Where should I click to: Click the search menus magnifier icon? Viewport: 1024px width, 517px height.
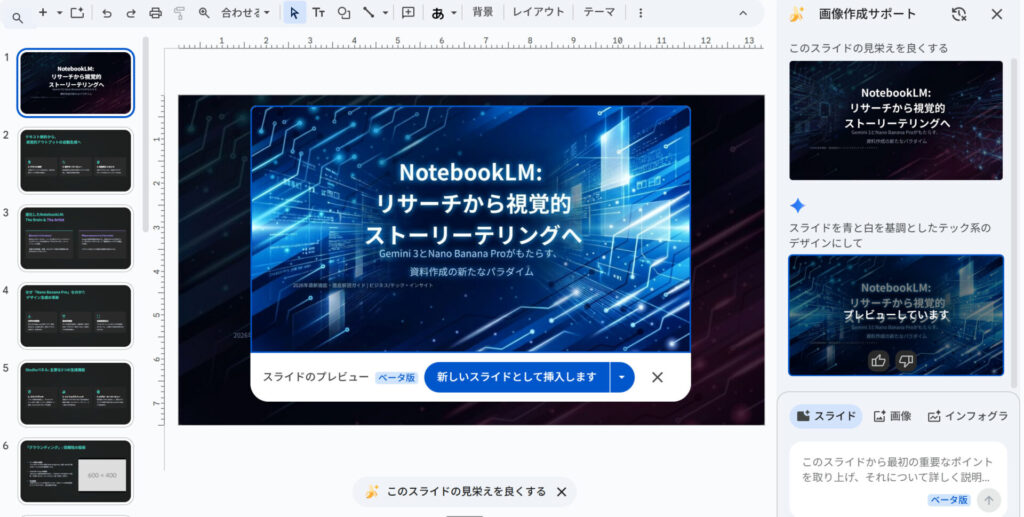(18, 18)
